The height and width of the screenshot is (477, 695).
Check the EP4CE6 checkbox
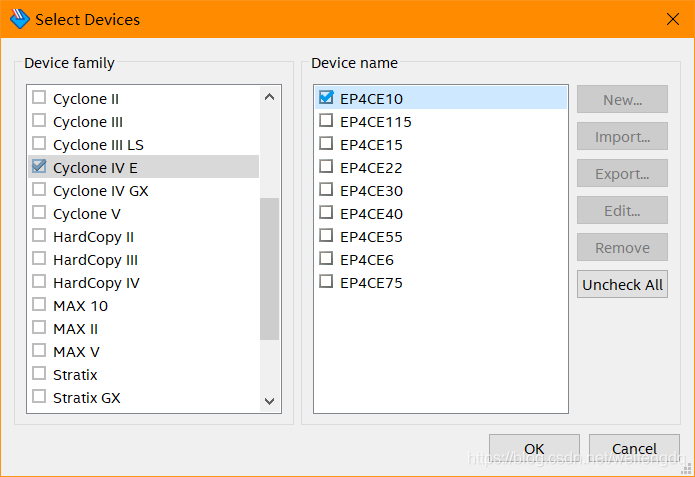click(326, 259)
